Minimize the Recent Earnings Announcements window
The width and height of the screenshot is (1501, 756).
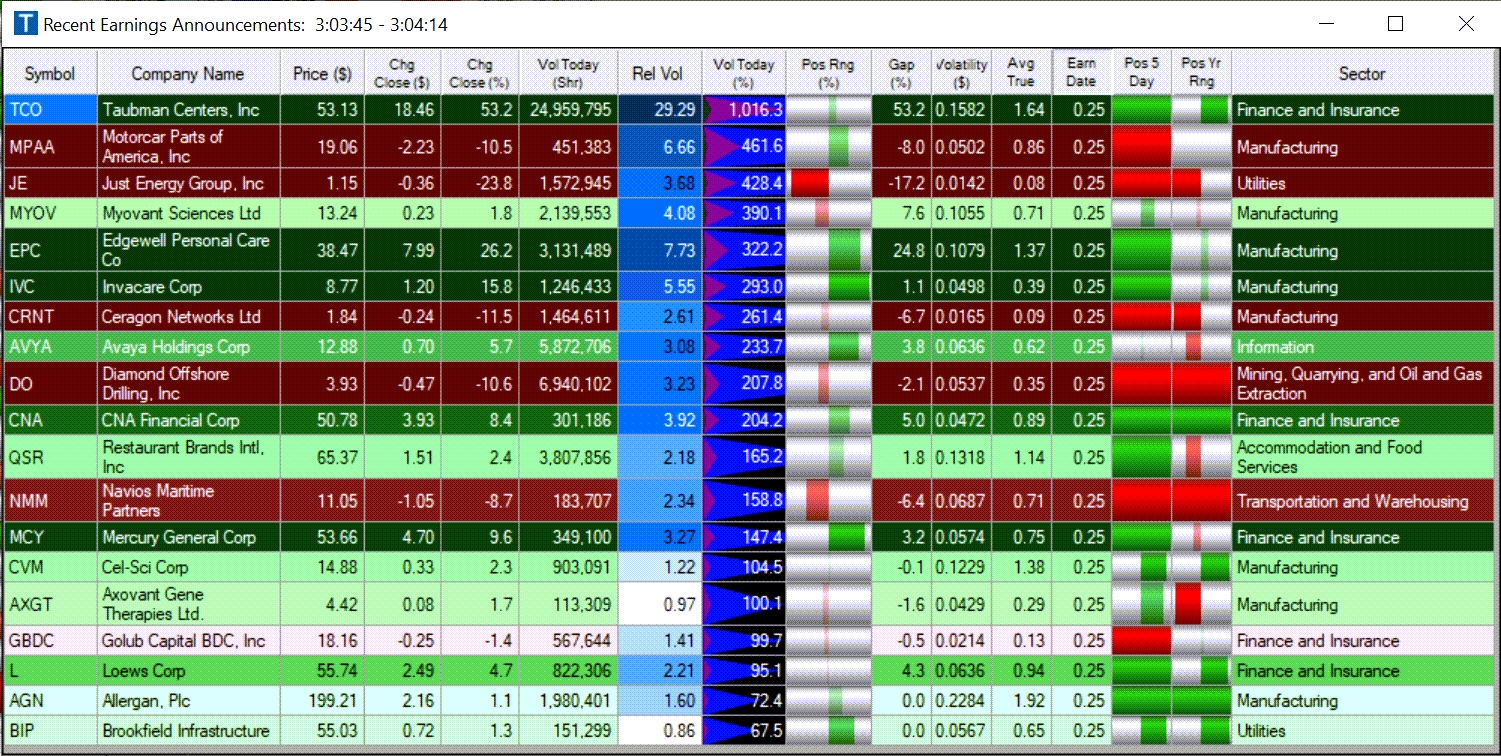point(1327,24)
